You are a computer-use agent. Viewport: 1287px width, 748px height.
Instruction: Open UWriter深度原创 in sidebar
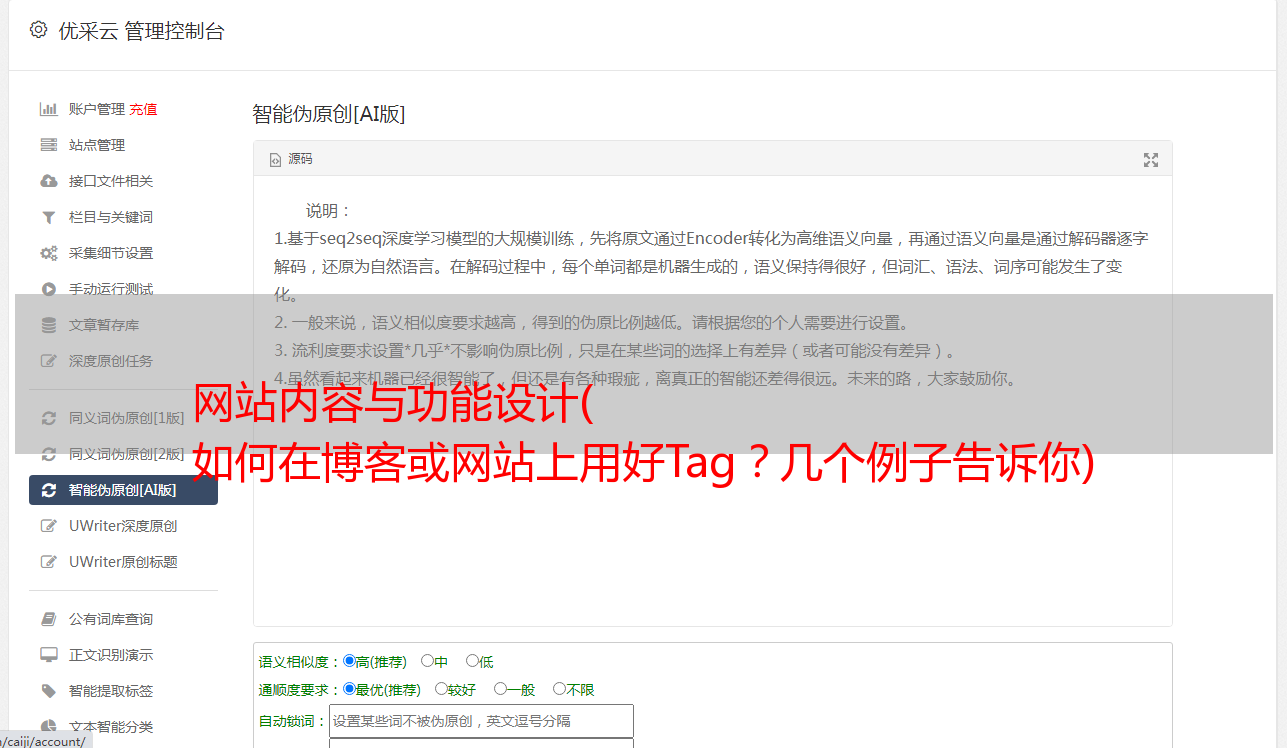[x=123, y=526]
